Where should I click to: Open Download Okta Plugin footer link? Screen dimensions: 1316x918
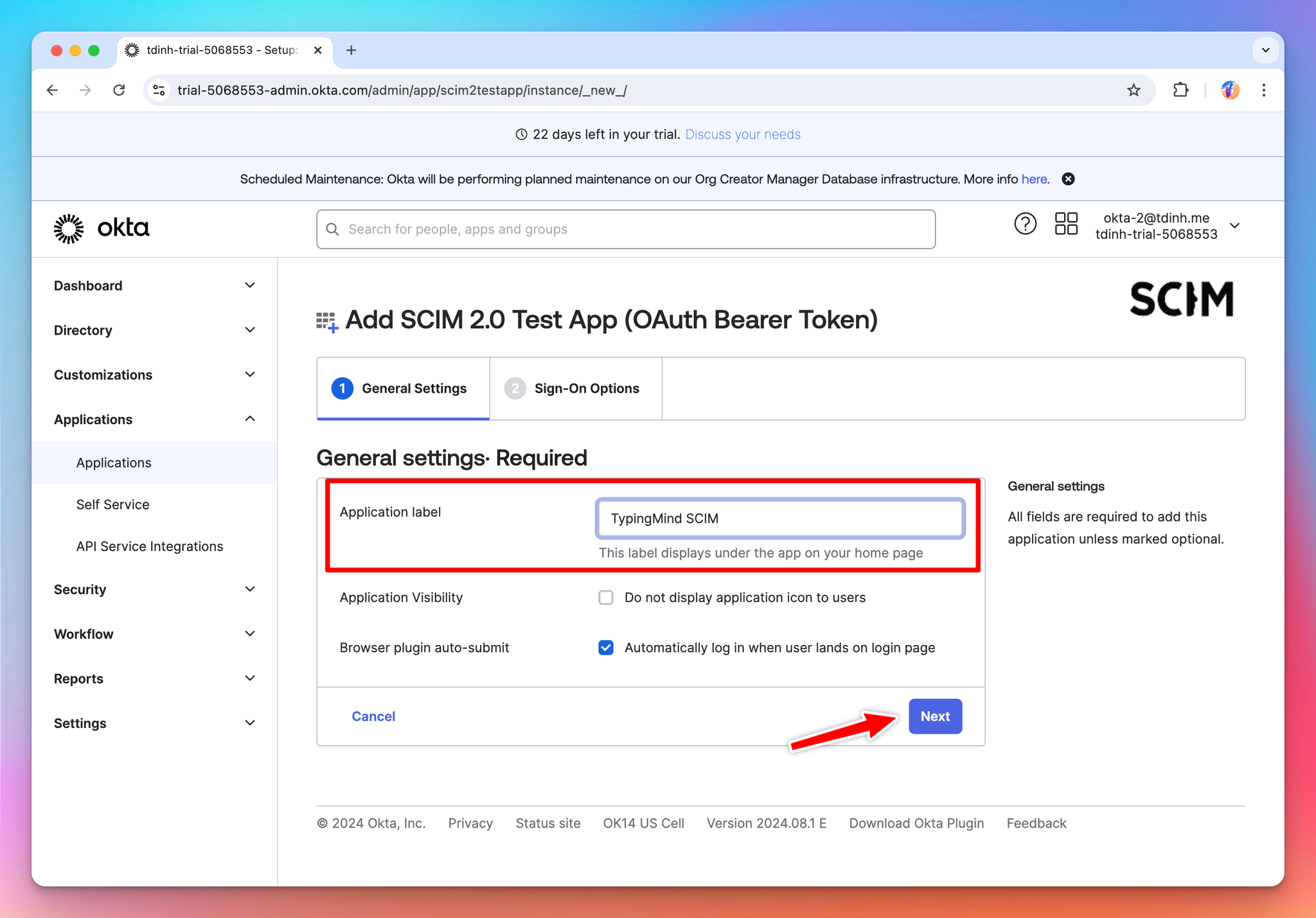916,824
